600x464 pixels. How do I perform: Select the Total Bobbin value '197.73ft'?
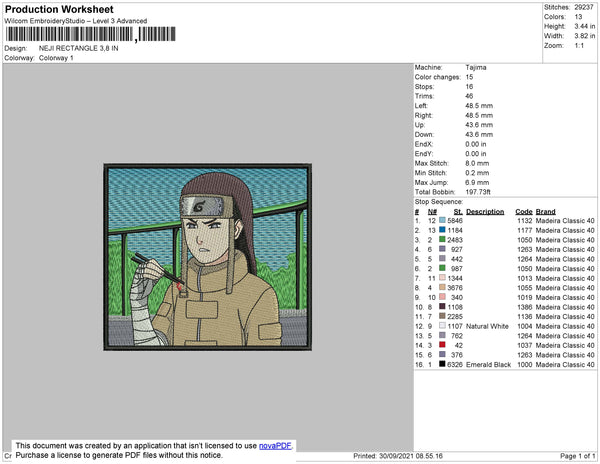478,192
